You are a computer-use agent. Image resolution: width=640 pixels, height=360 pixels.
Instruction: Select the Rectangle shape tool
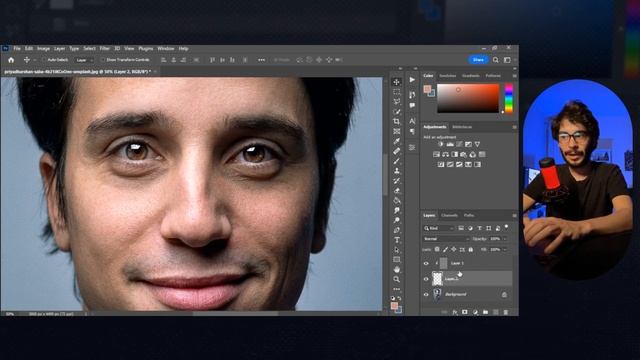396,260
